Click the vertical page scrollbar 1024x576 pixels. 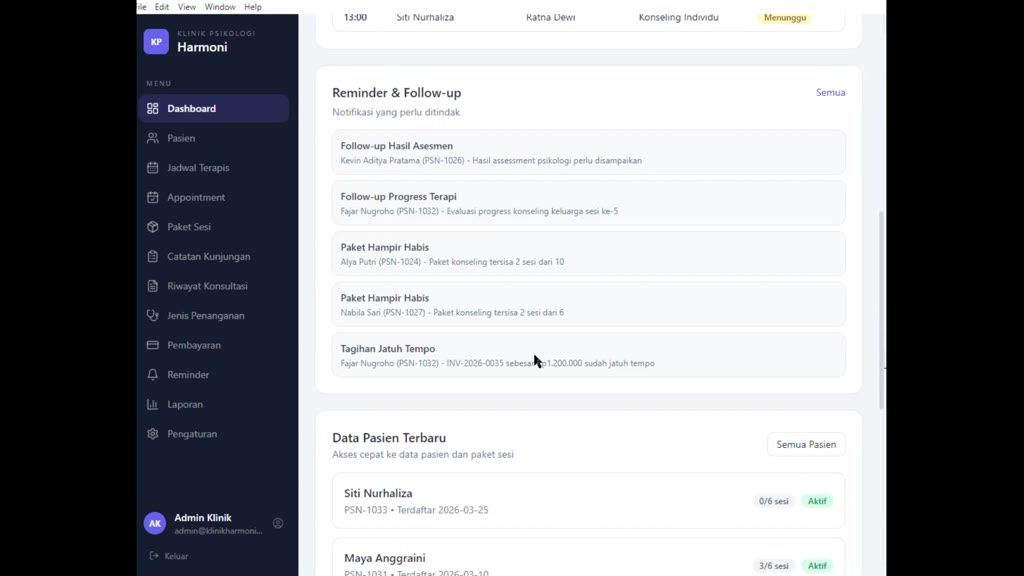(x=882, y=310)
